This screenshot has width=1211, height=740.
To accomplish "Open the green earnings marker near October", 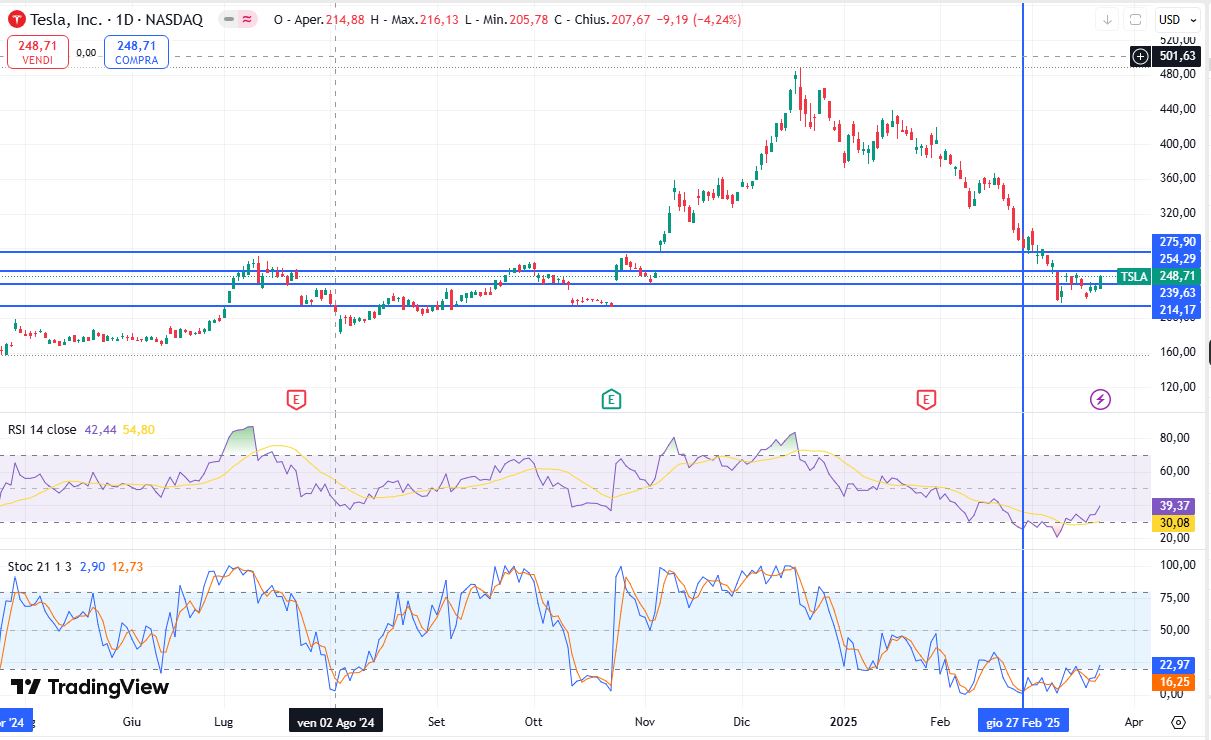I will point(611,400).
